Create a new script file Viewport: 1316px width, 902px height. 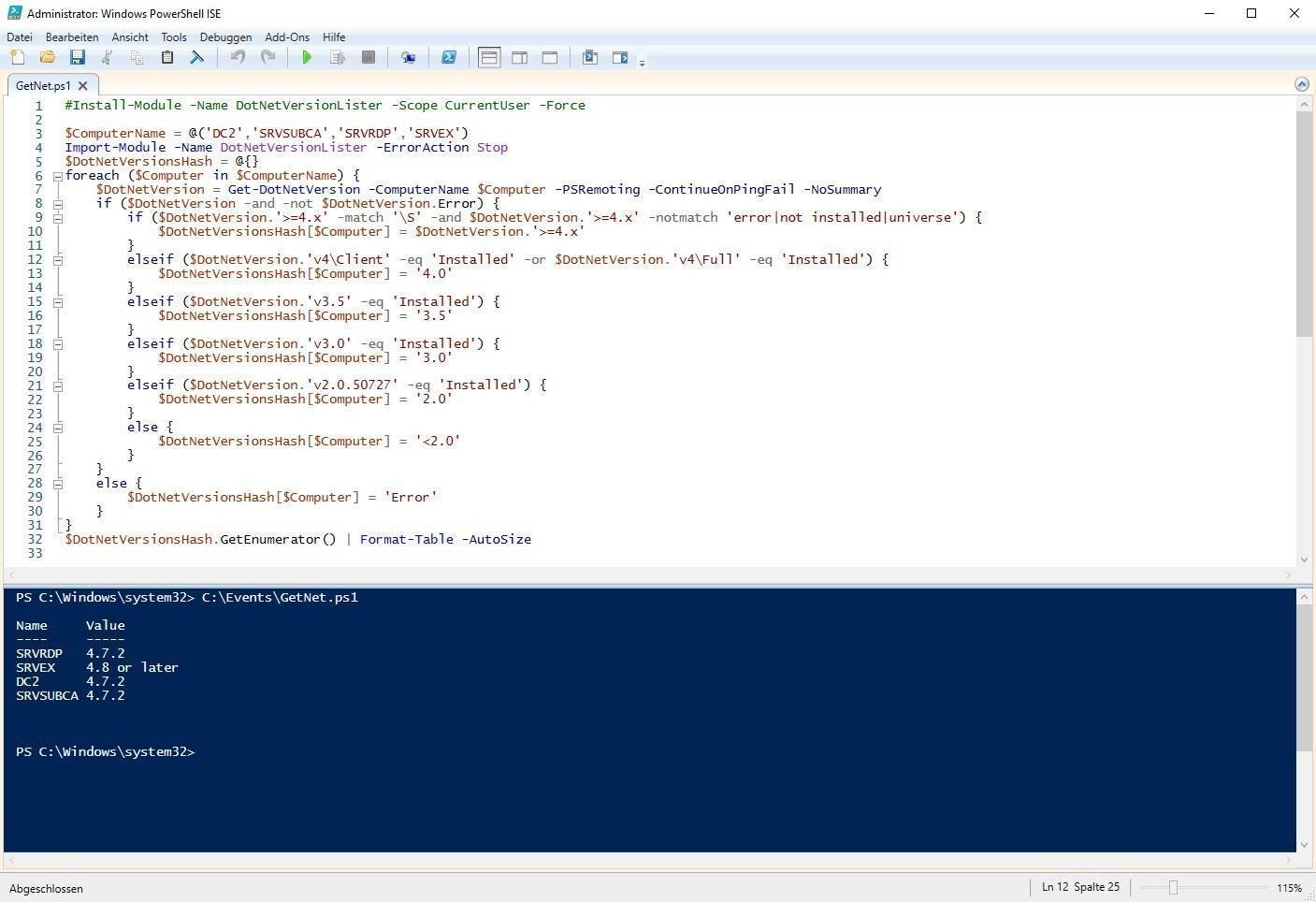click(x=17, y=58)
